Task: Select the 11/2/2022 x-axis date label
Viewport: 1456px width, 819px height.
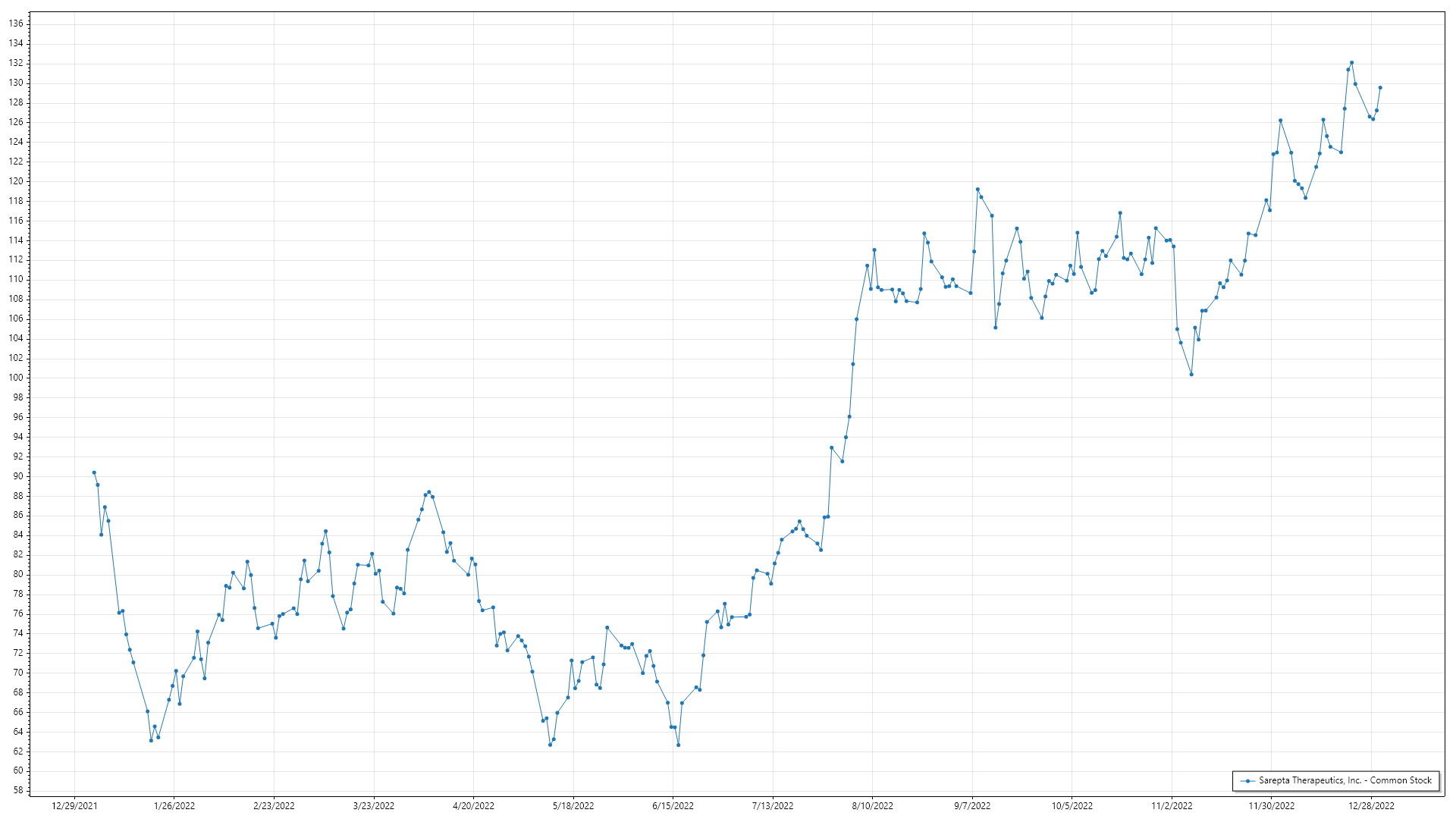Action: coord(1172,805)
